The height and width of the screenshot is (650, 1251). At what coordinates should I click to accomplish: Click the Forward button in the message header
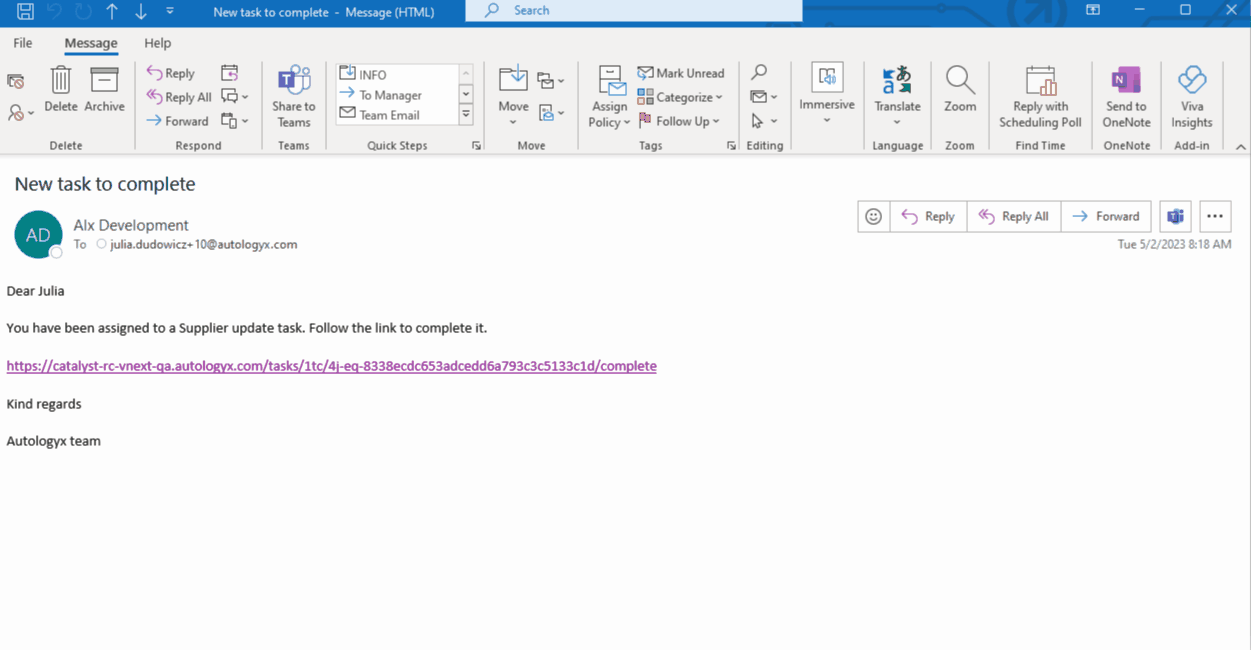1106,216
